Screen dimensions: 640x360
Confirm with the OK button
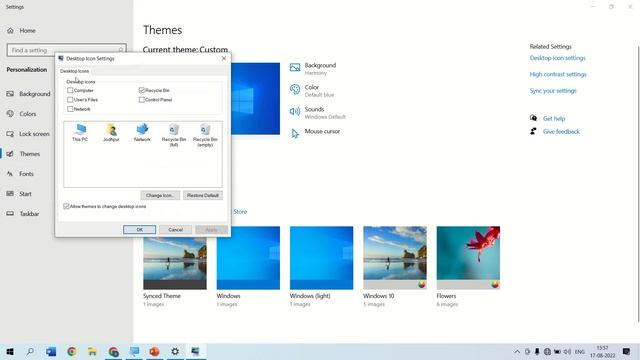(139, 230)
